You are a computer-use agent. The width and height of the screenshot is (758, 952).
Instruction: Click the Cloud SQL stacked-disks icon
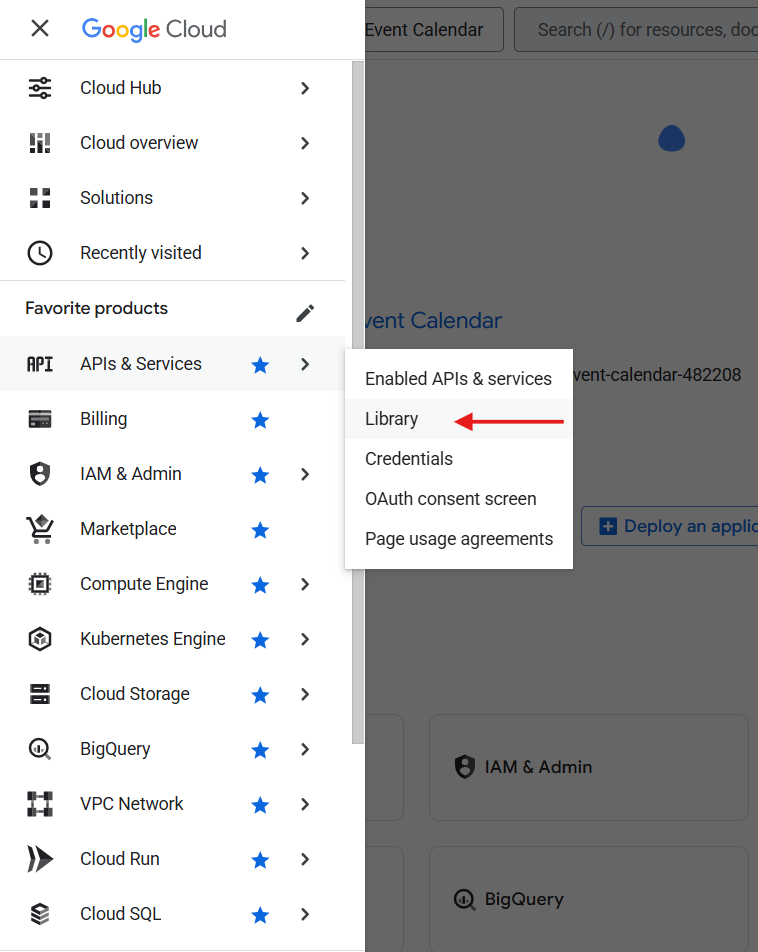(40, 913)
